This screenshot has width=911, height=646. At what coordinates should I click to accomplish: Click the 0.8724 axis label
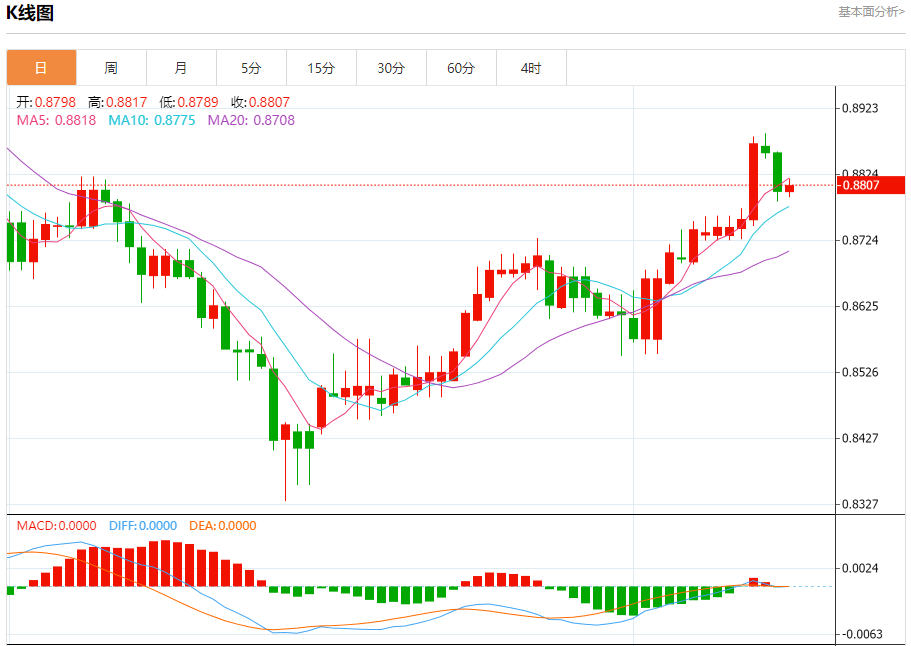(x=860, y=240)
